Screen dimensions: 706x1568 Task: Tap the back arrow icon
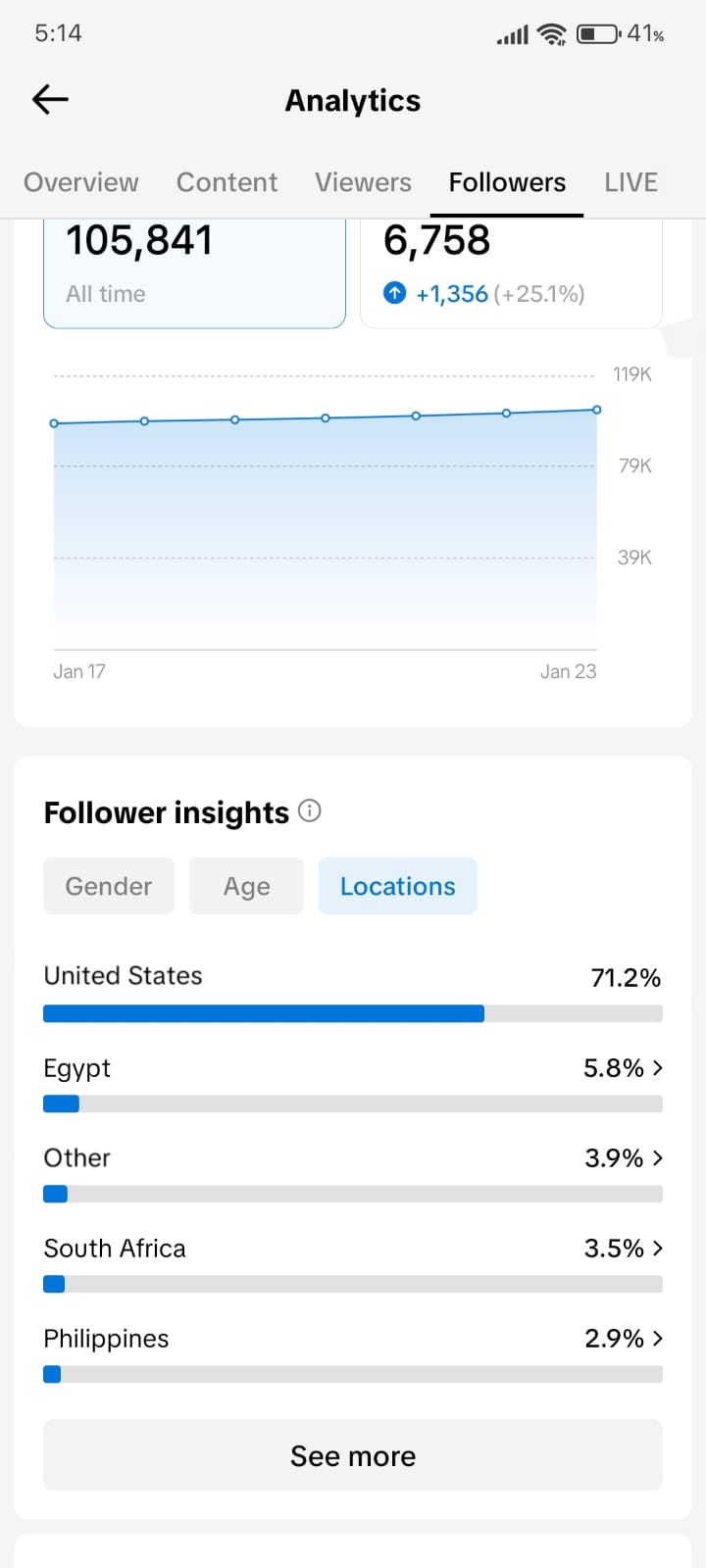click(50, 99)
